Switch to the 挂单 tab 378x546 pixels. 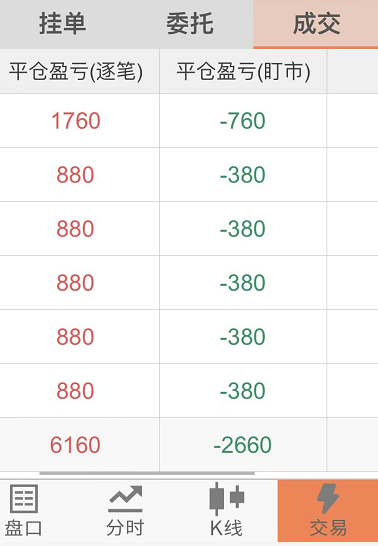pyautogui.click(x=63, y=24)
